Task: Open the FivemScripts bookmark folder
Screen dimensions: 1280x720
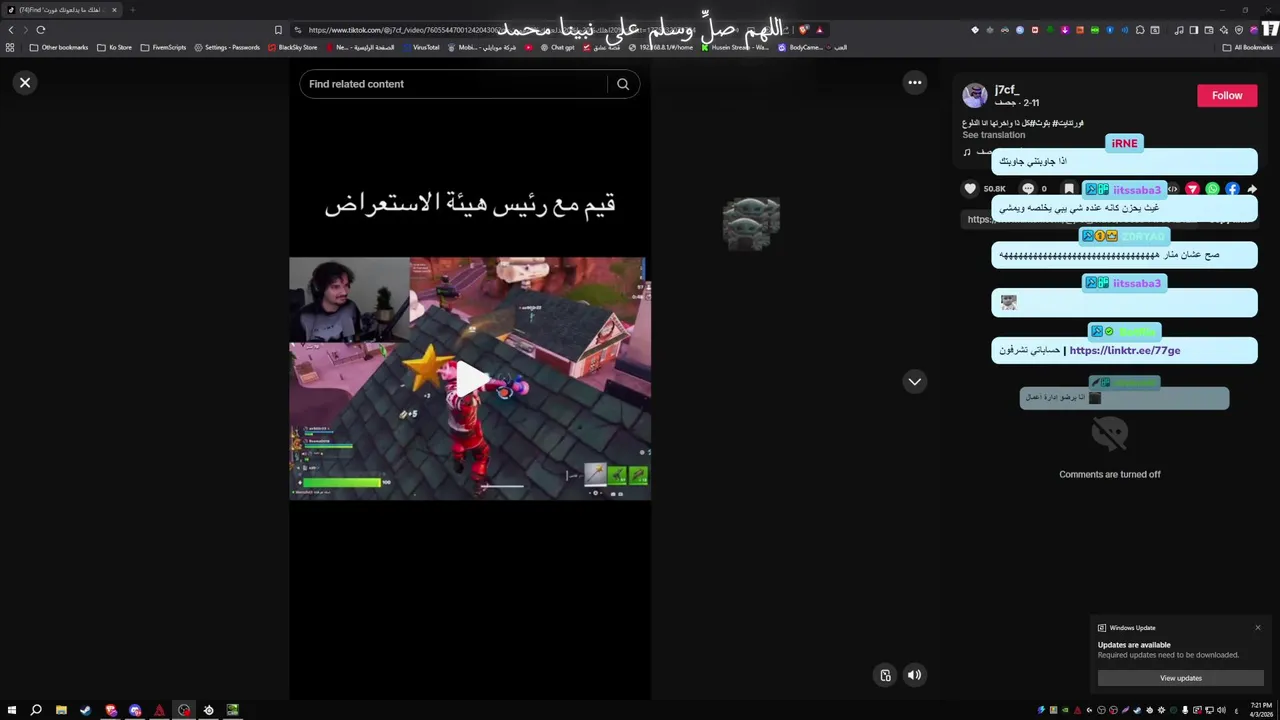Action: 163,47
